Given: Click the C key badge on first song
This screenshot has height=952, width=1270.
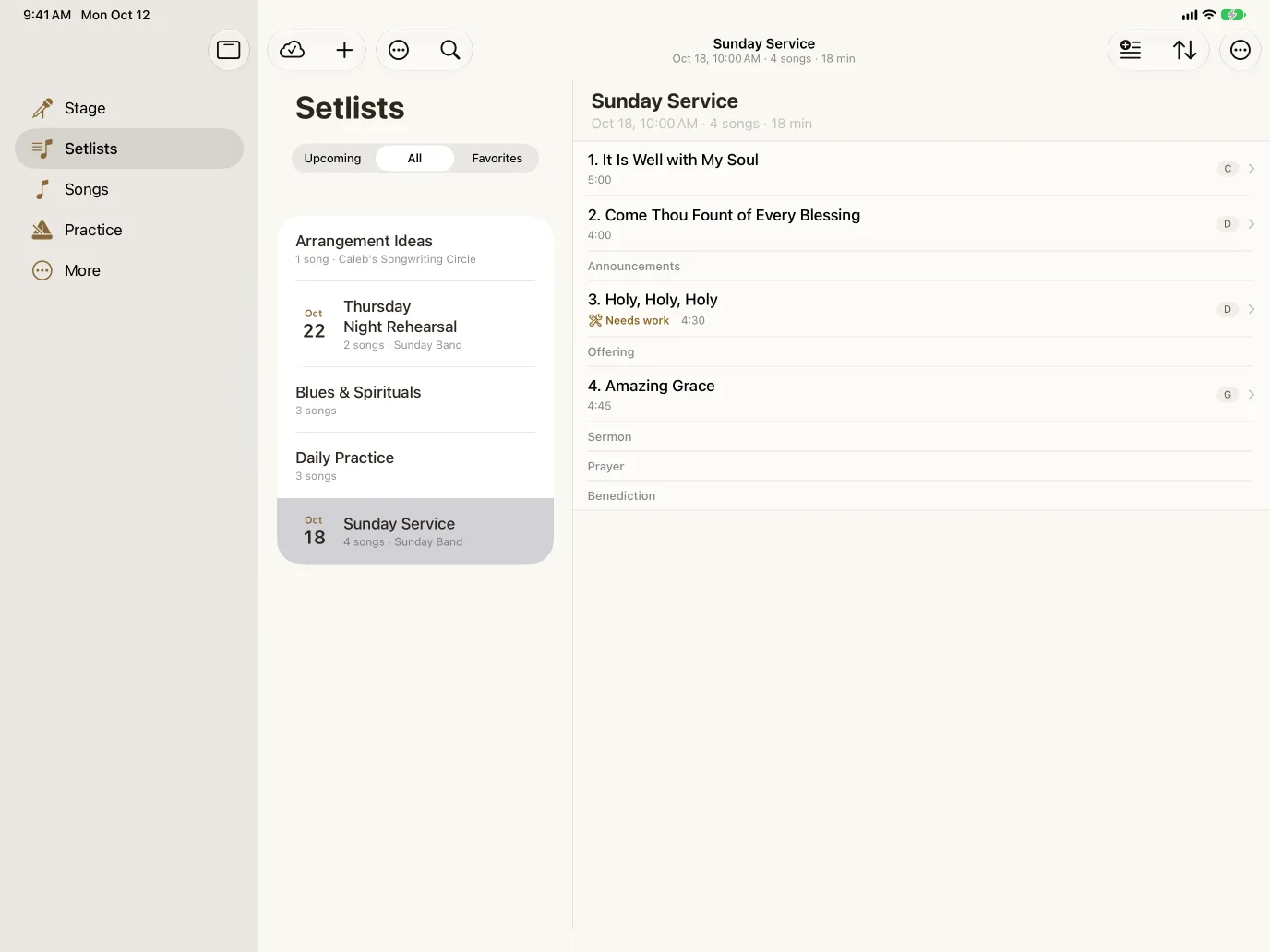Looking at the screenshot, I should coord(1228,169).
